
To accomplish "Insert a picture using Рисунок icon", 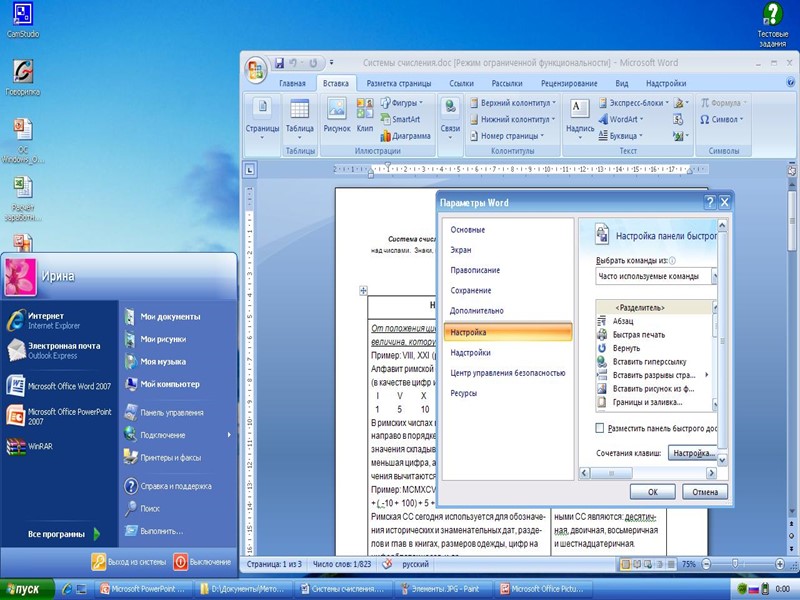I will pos(337,116).
